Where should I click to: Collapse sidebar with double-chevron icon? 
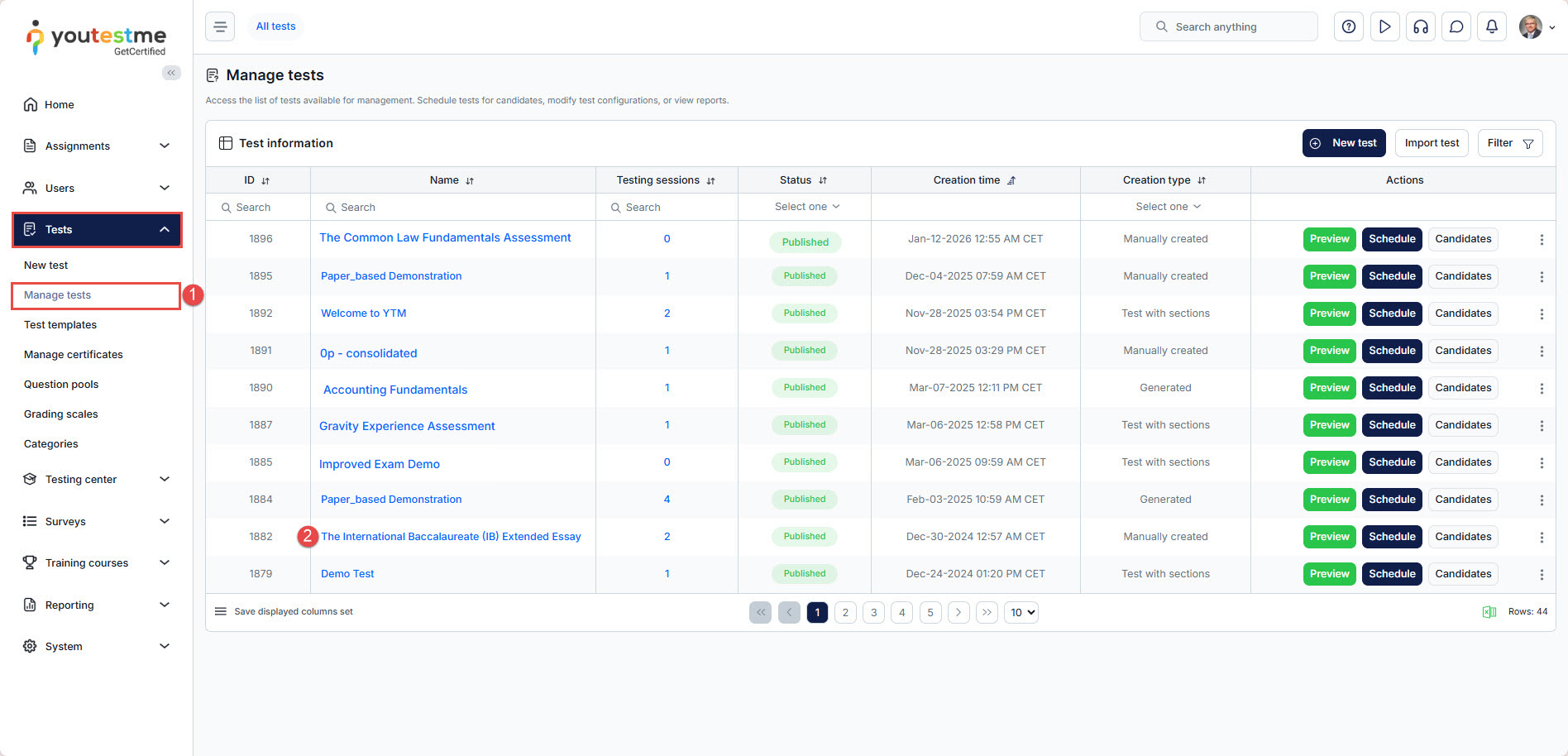tap(171, 73)
